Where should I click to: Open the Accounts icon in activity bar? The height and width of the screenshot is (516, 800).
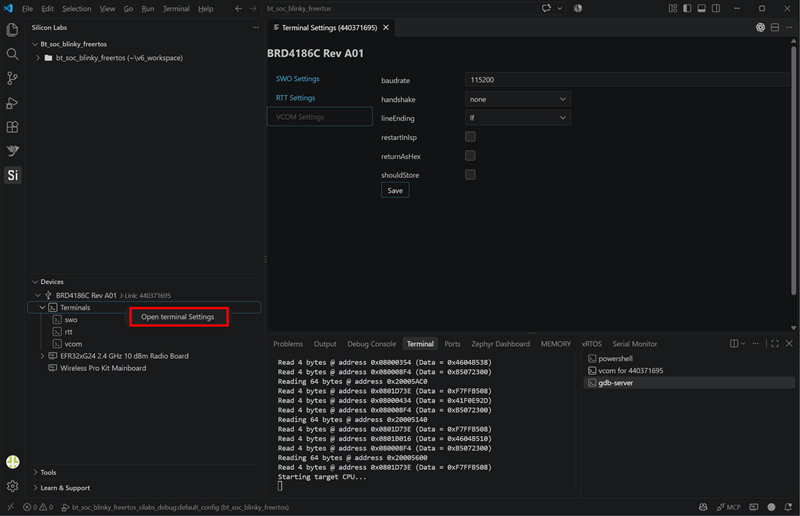[12, 462]
